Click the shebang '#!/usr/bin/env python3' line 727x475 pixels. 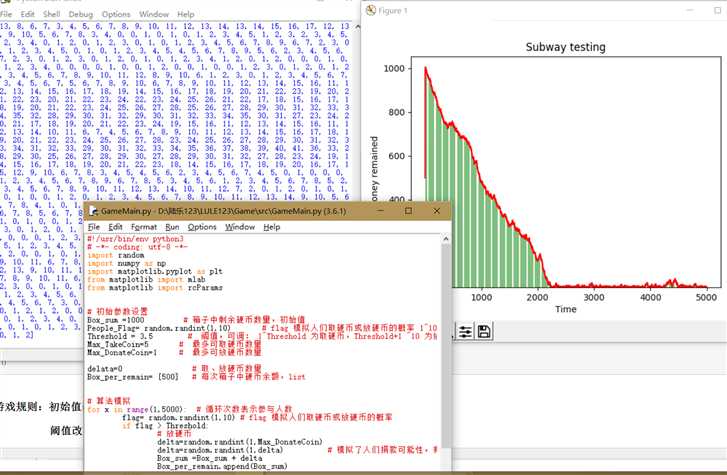tap(135, 239)
